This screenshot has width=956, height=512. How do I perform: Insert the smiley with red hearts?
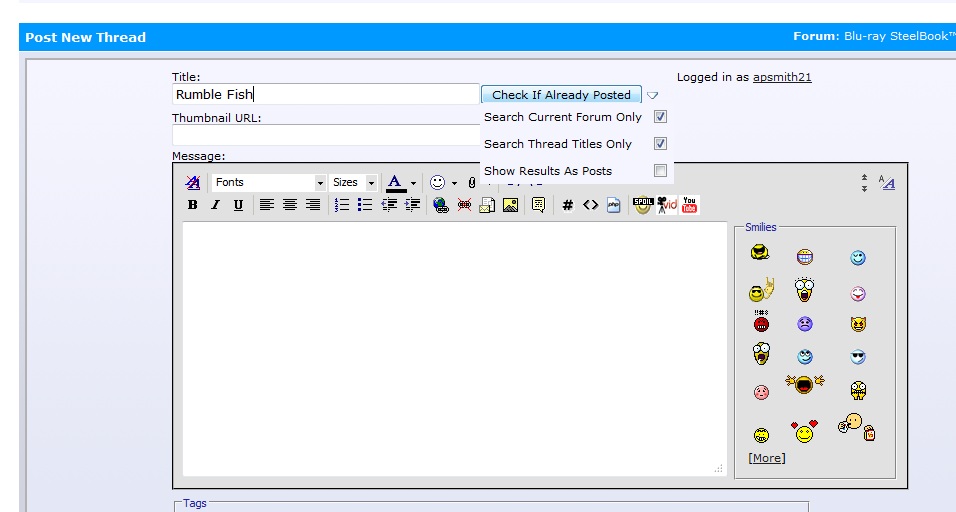[804, 431]
